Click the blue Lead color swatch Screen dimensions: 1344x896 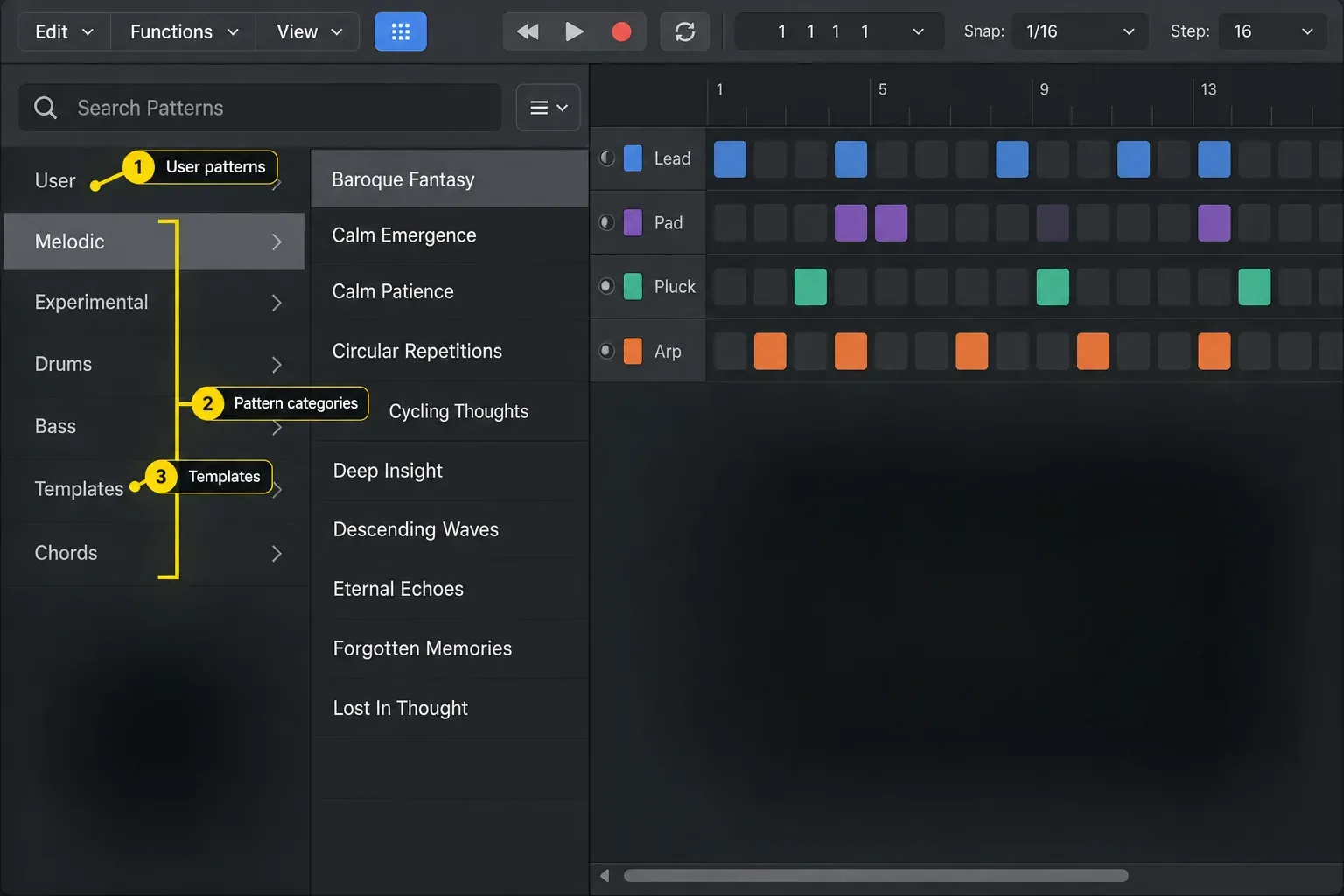point(633,158)
